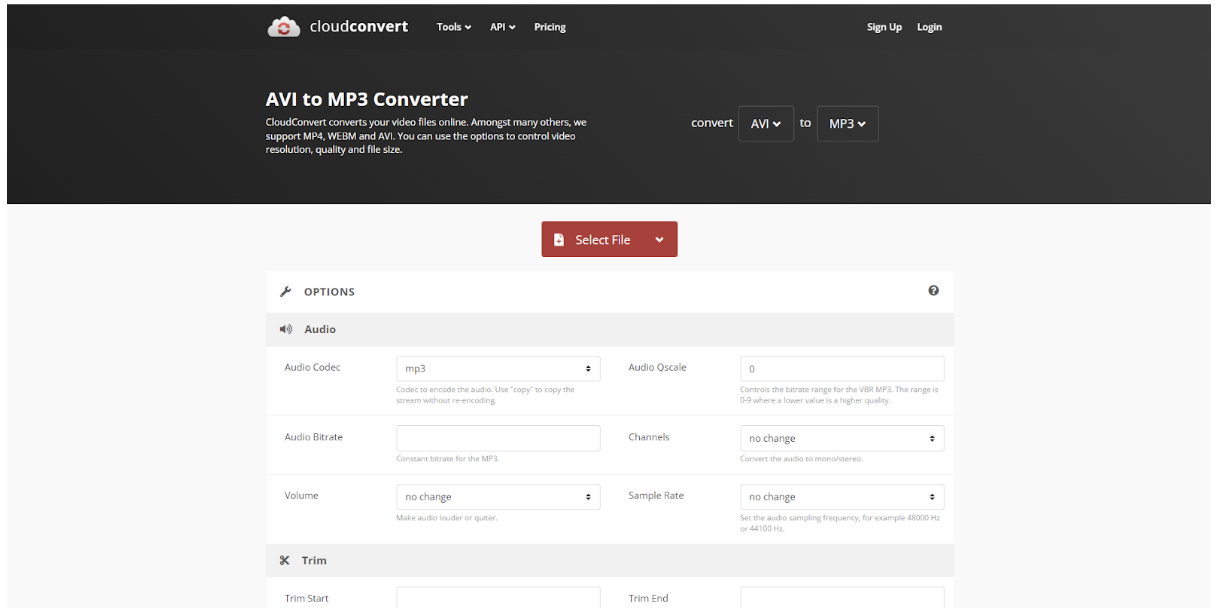Click the Audio Bitrate input field
The width and height of the screenshot is (1226, 608).
(x=498, y=438)
